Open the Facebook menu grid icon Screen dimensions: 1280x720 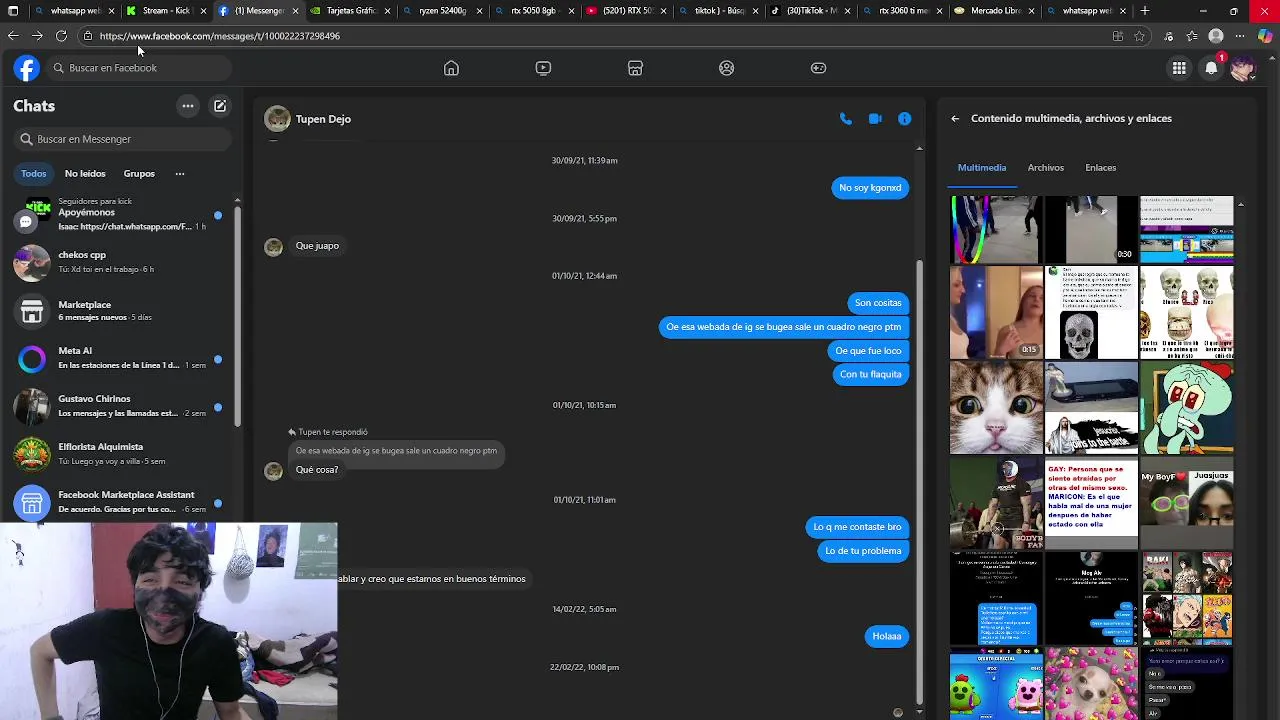pyautogui.click(x=1179, y=68)
